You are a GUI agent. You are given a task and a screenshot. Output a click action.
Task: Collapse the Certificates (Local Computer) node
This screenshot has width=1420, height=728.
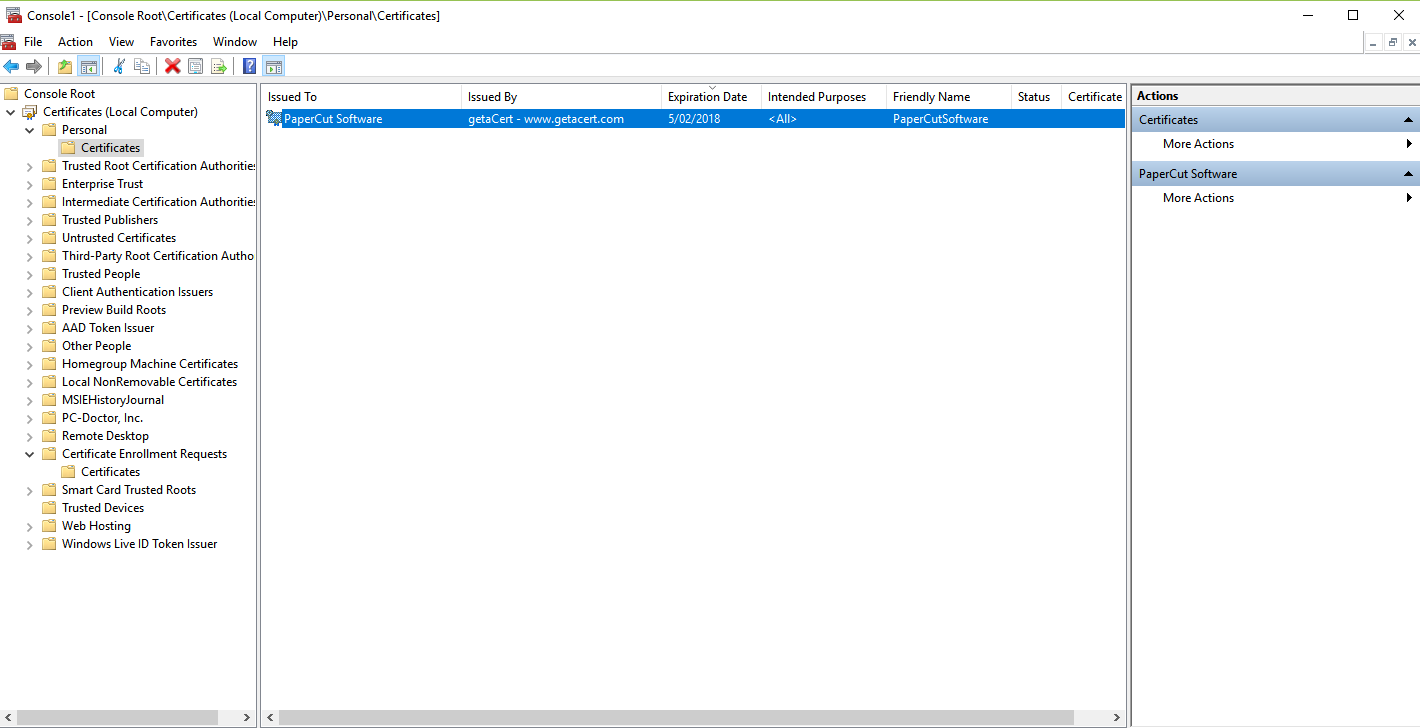[x=11, y=112]
